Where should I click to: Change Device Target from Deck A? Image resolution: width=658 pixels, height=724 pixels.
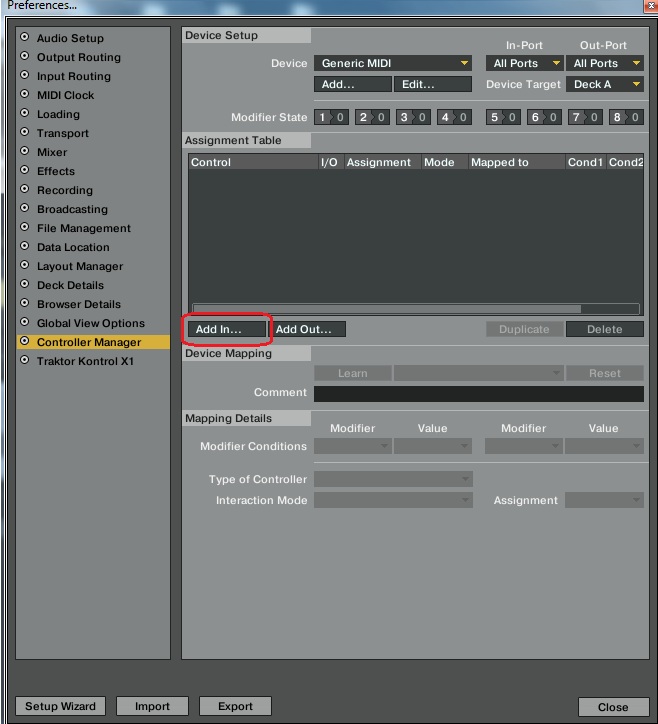pos(604,84)
